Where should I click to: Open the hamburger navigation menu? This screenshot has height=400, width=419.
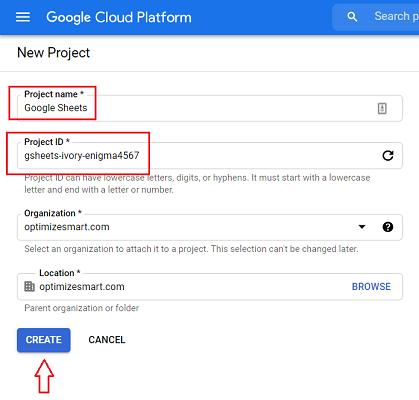(x=23, y=17)
